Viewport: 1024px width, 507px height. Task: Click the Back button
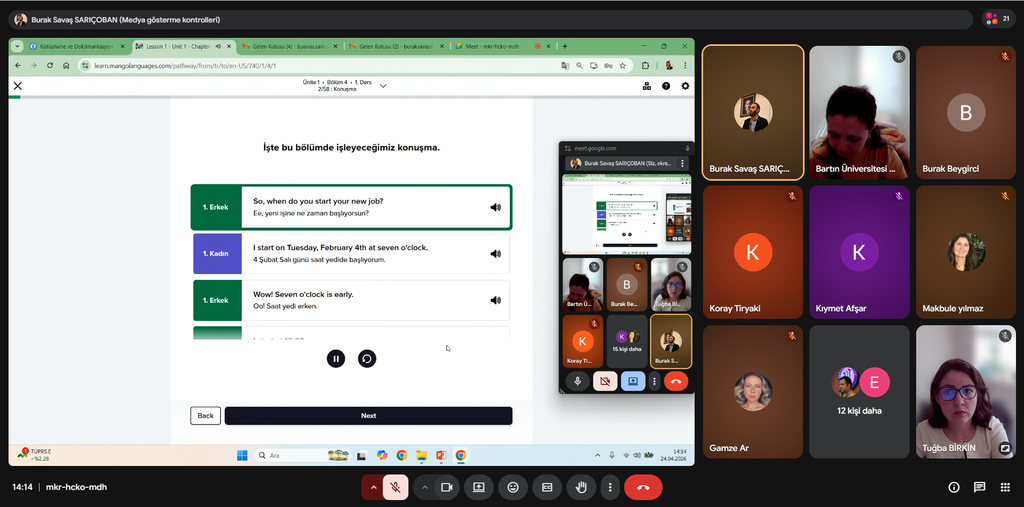tap(205, 415)
